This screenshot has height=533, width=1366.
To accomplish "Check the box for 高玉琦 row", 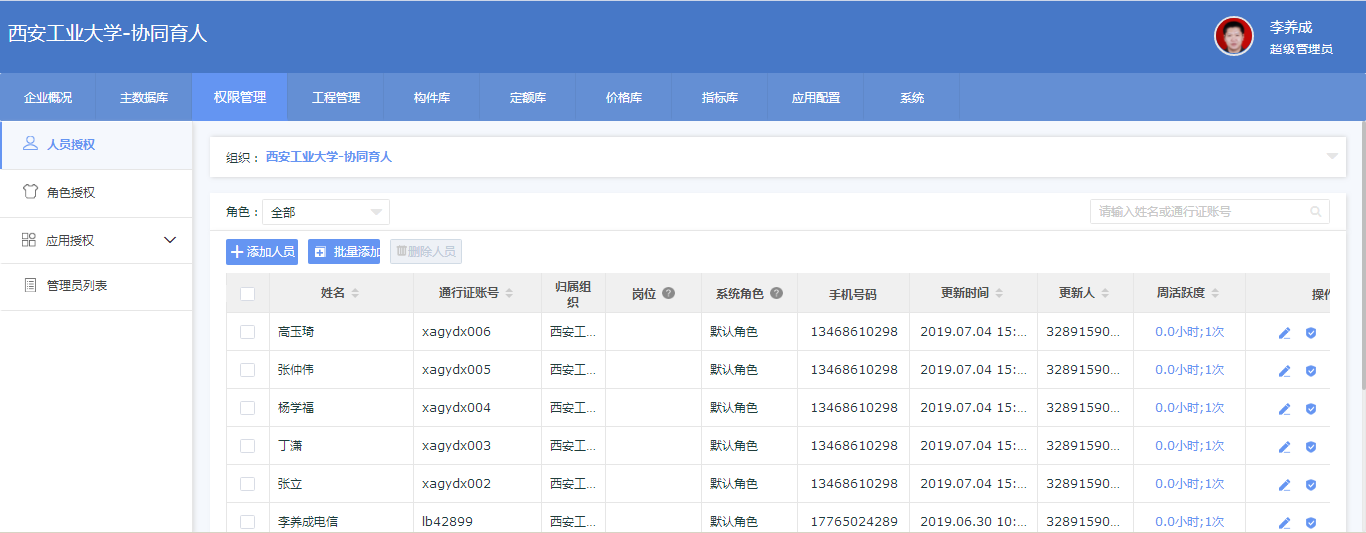I will coord(248,332).
